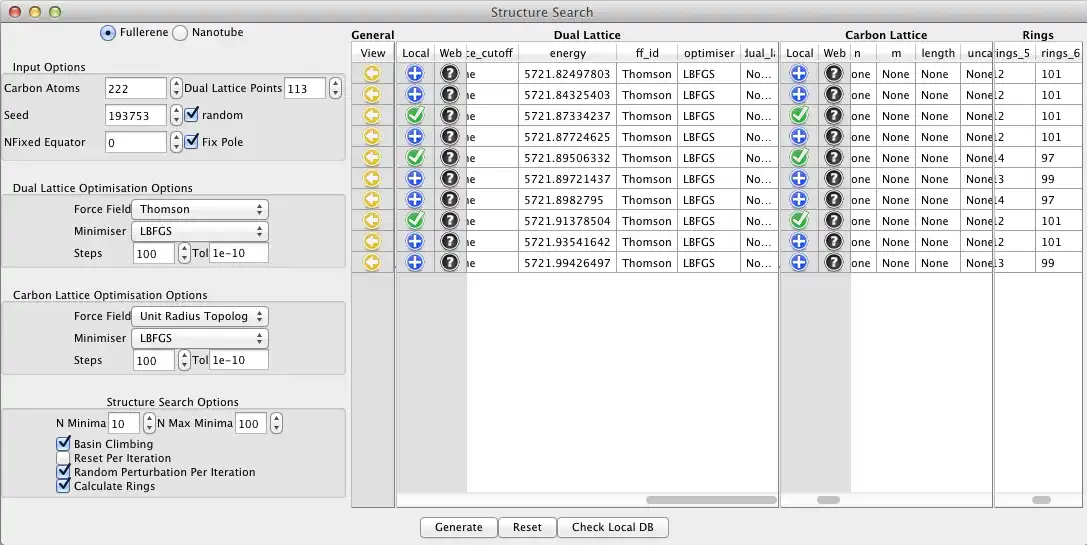Click the optimiser column header
This screenshot has height=545, width=1087.
[x=708, y=53]
